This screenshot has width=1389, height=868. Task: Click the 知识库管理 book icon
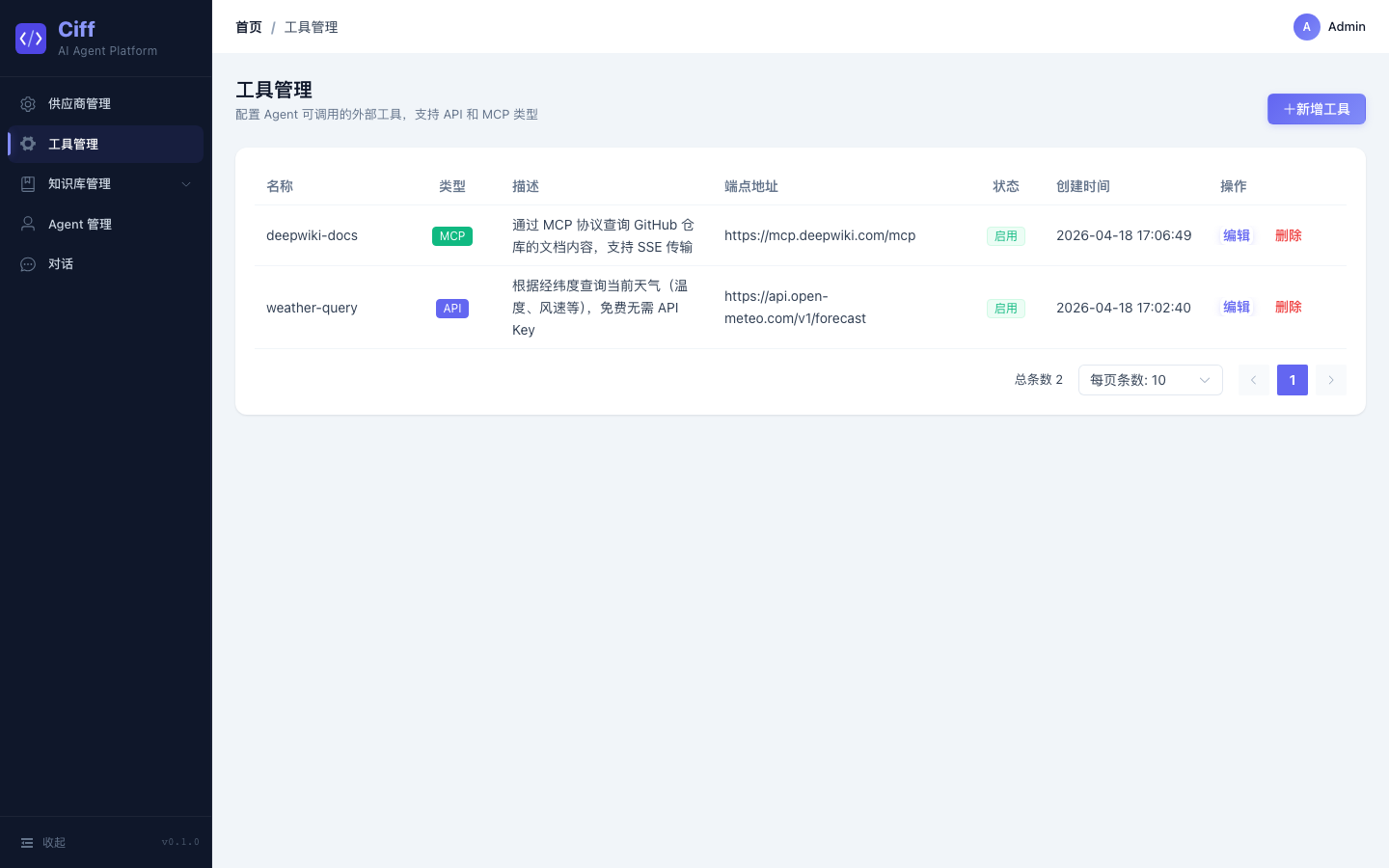coord(28,184)
